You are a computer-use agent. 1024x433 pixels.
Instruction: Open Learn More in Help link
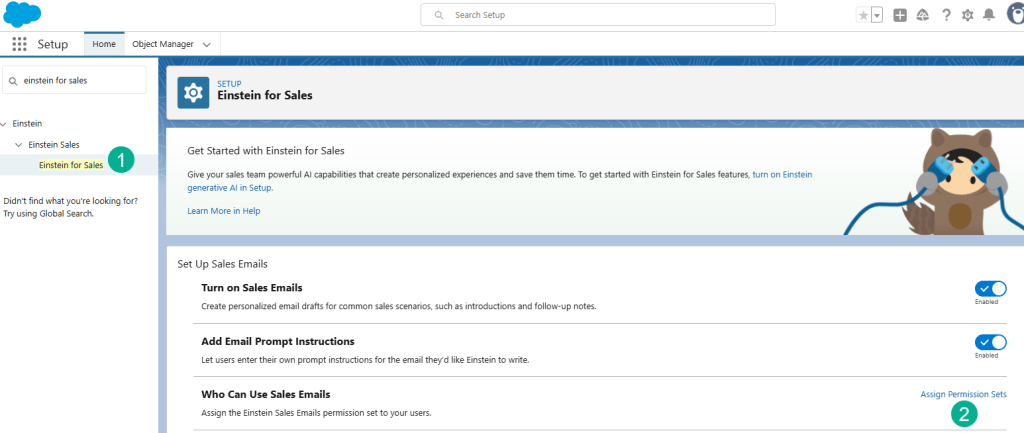click(x=223, y=211)
